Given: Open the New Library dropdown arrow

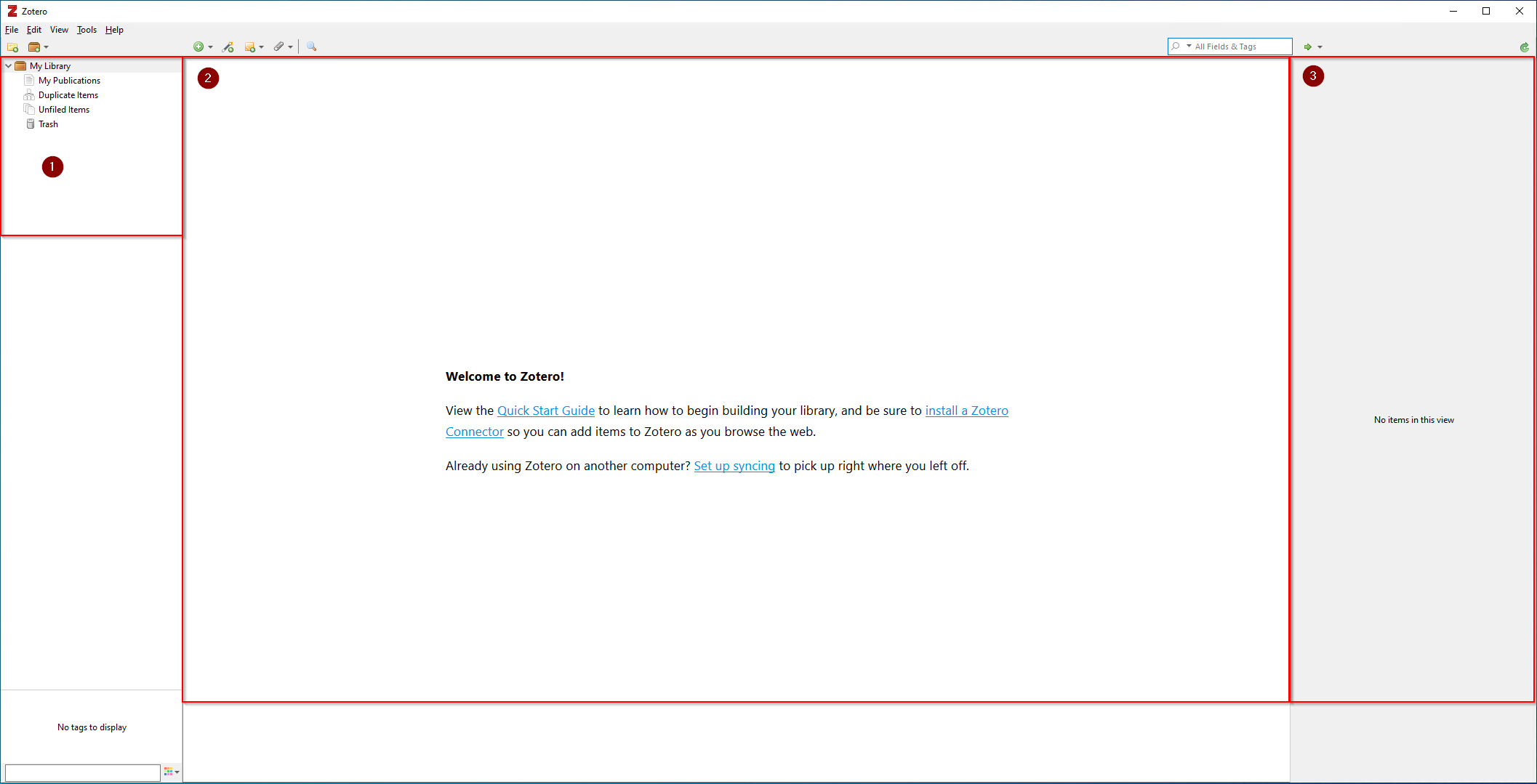Looking at the screenshot, I should 46,47.
